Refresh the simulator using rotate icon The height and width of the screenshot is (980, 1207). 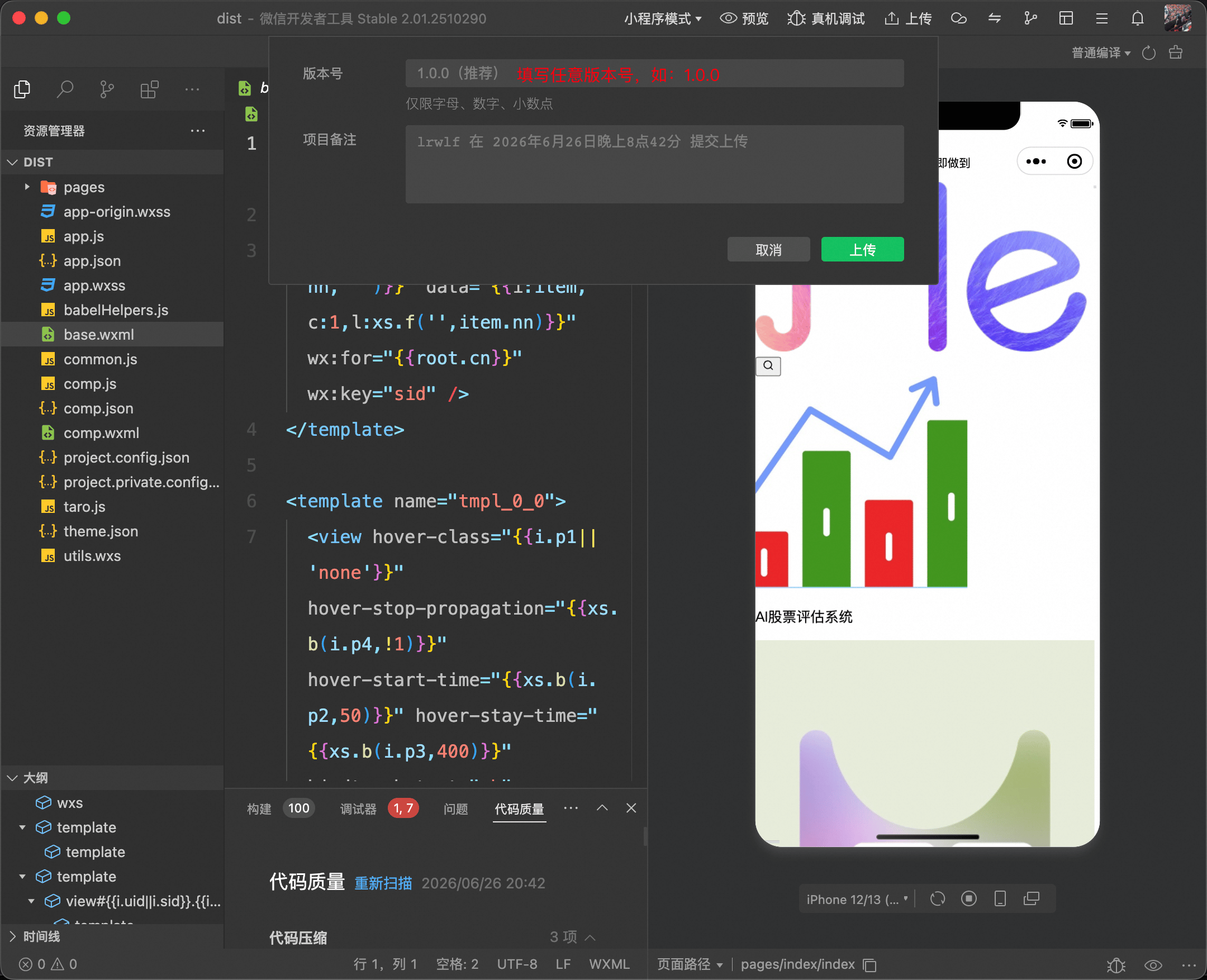(938, 899)
